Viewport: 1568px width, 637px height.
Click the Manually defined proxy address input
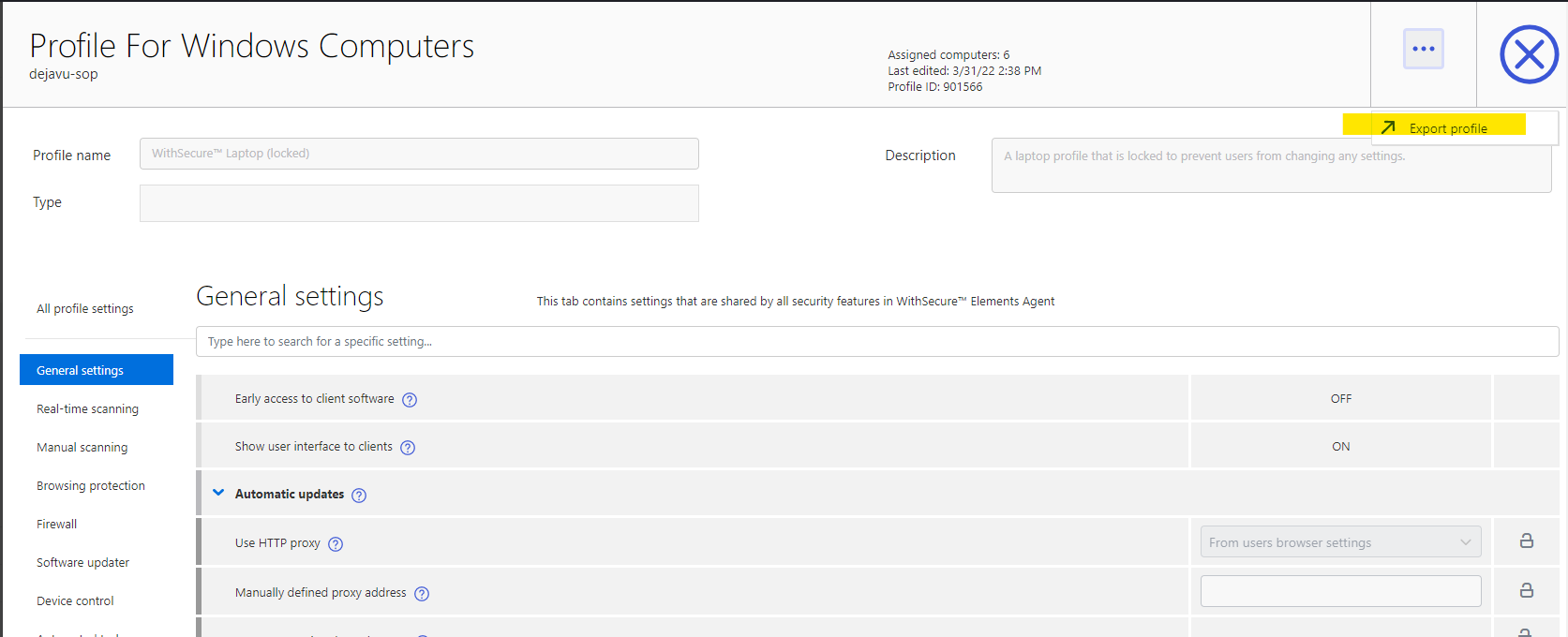1340,591
